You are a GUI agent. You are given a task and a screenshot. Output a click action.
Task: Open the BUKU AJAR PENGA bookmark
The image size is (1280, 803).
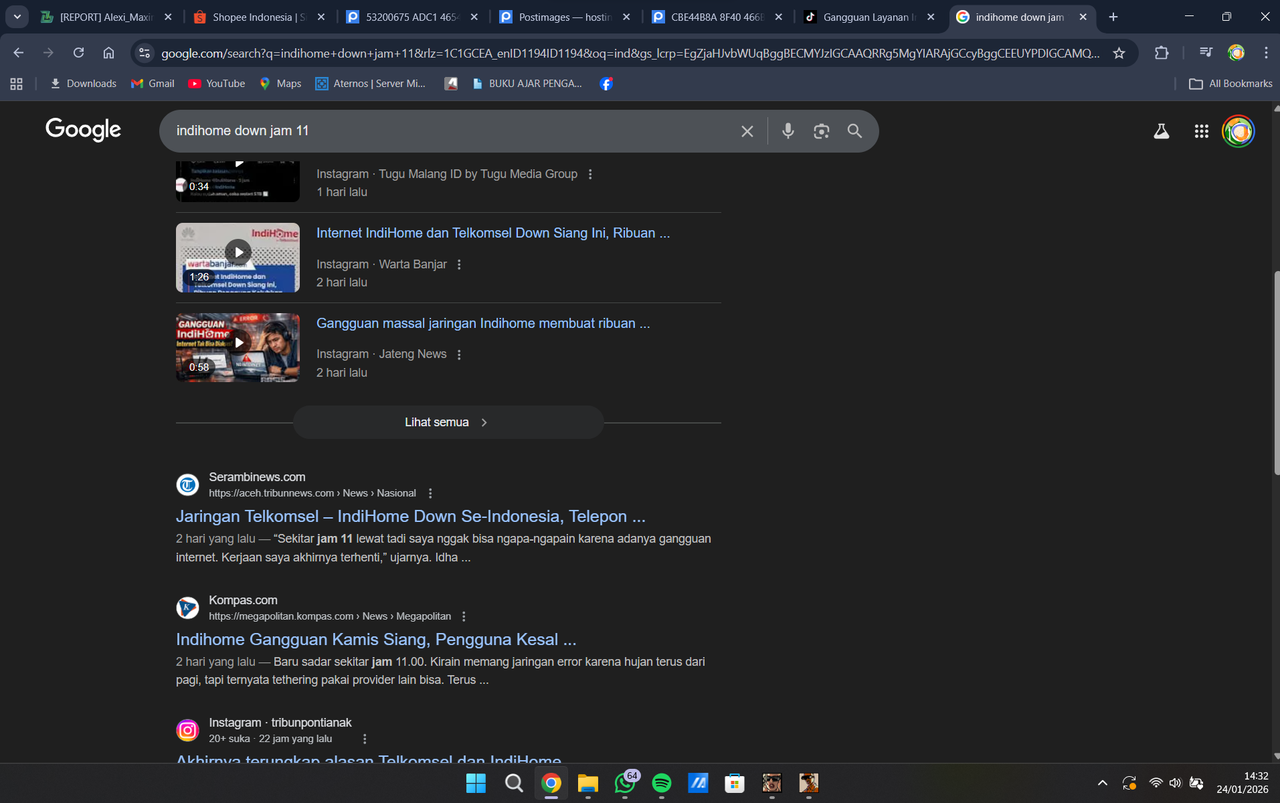click(x=527, y=84)
